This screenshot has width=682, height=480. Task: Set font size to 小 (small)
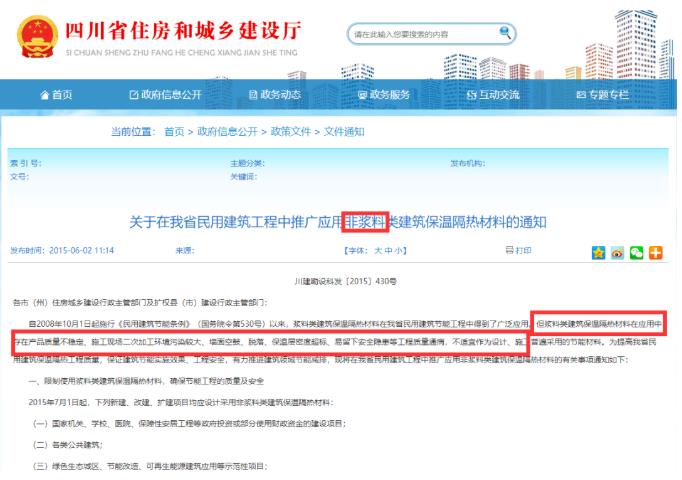click(399, 250)
